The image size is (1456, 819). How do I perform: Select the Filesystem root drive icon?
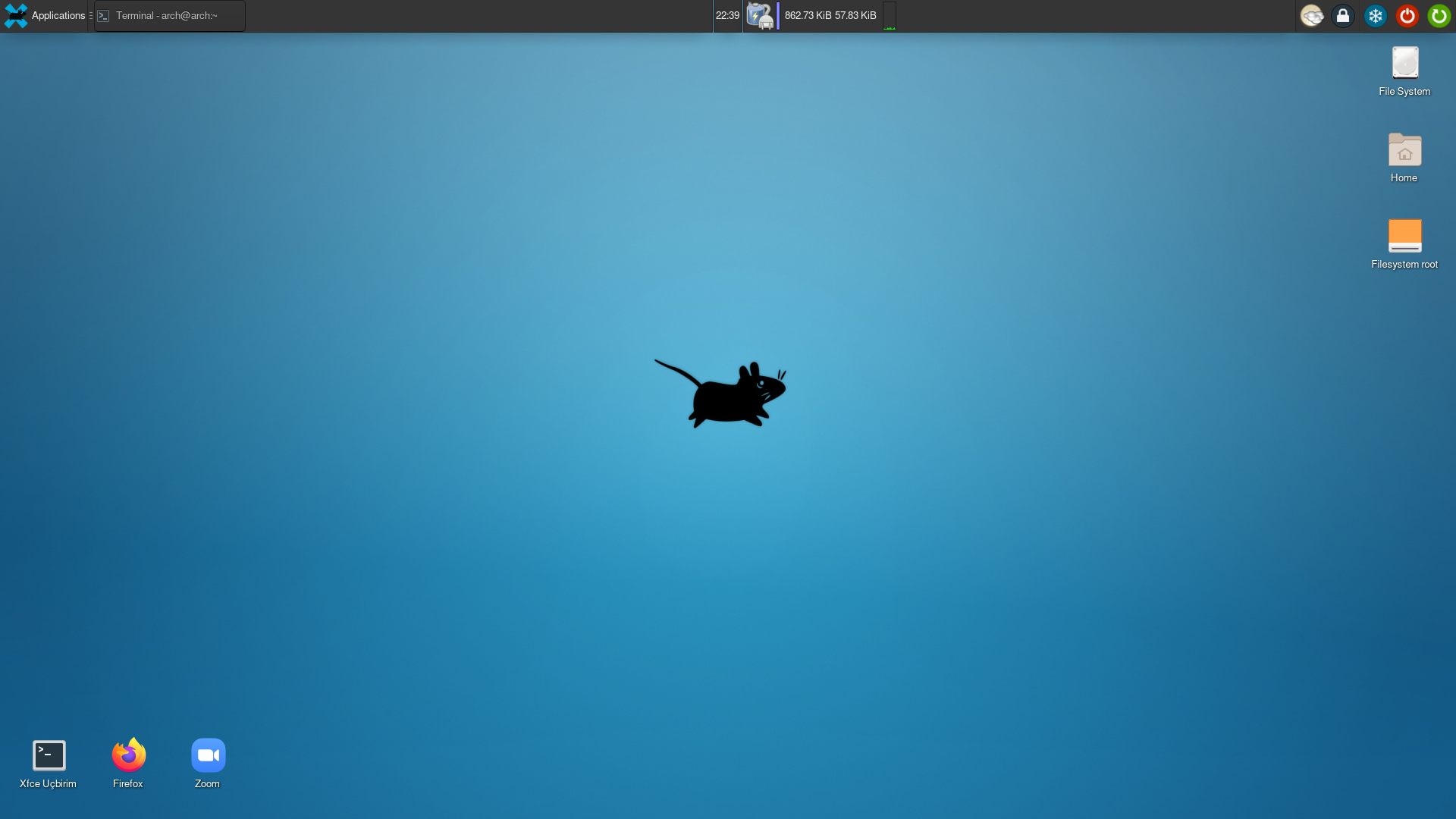tap(1404, 236)
